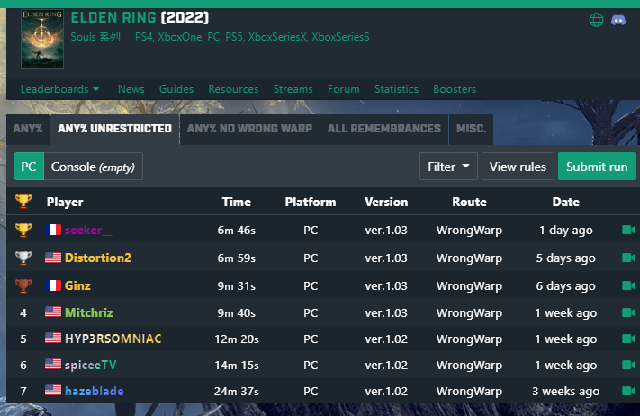Click the 24m 37s run time
The width and height of the screenshot is (640, 416).
pyautogui.click(x=236, y=391)
